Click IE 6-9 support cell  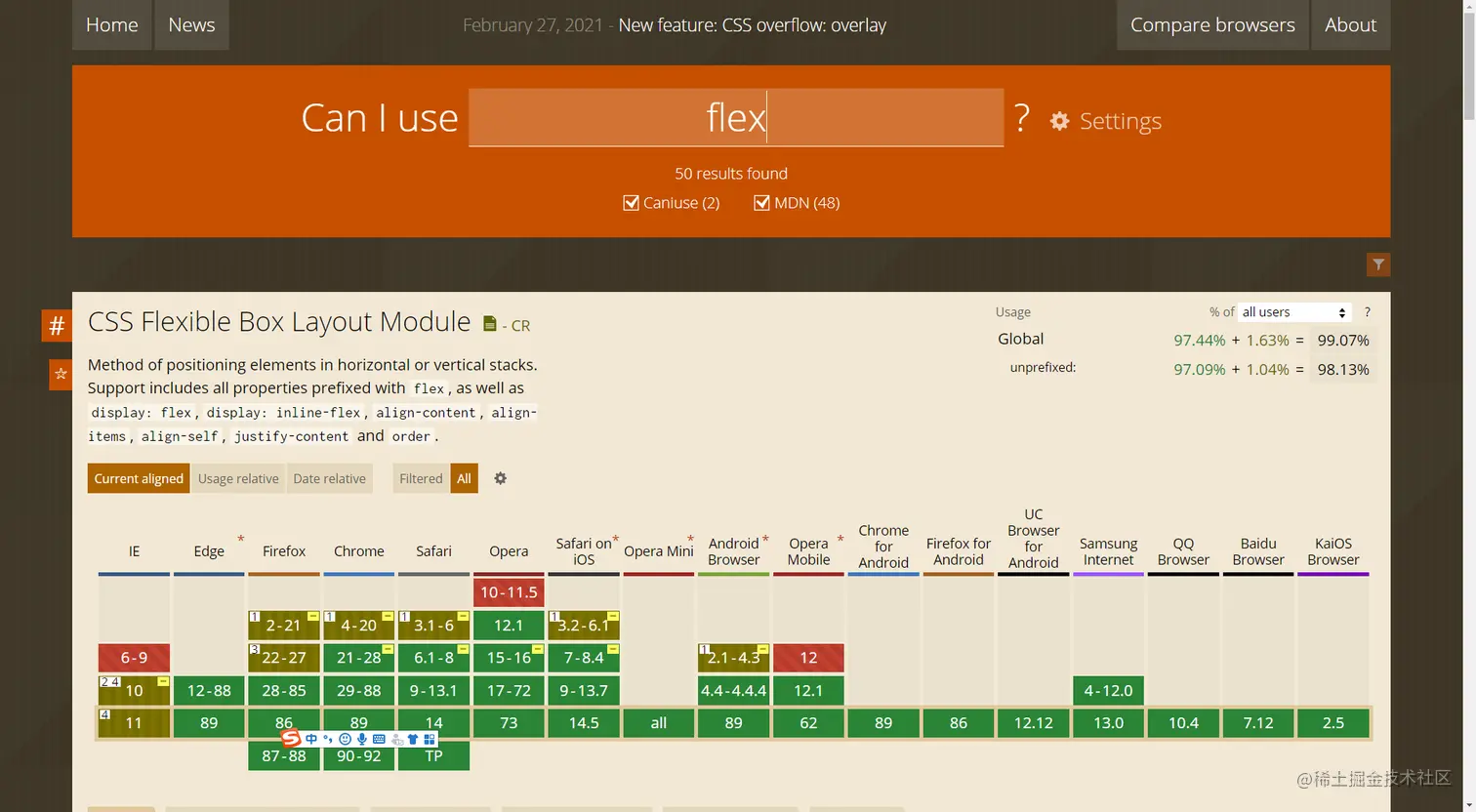coord(134,658)
